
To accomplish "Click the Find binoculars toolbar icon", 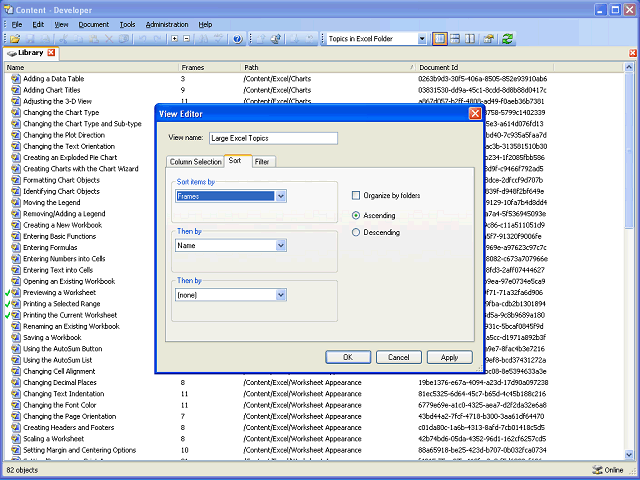I will point(204,39).
